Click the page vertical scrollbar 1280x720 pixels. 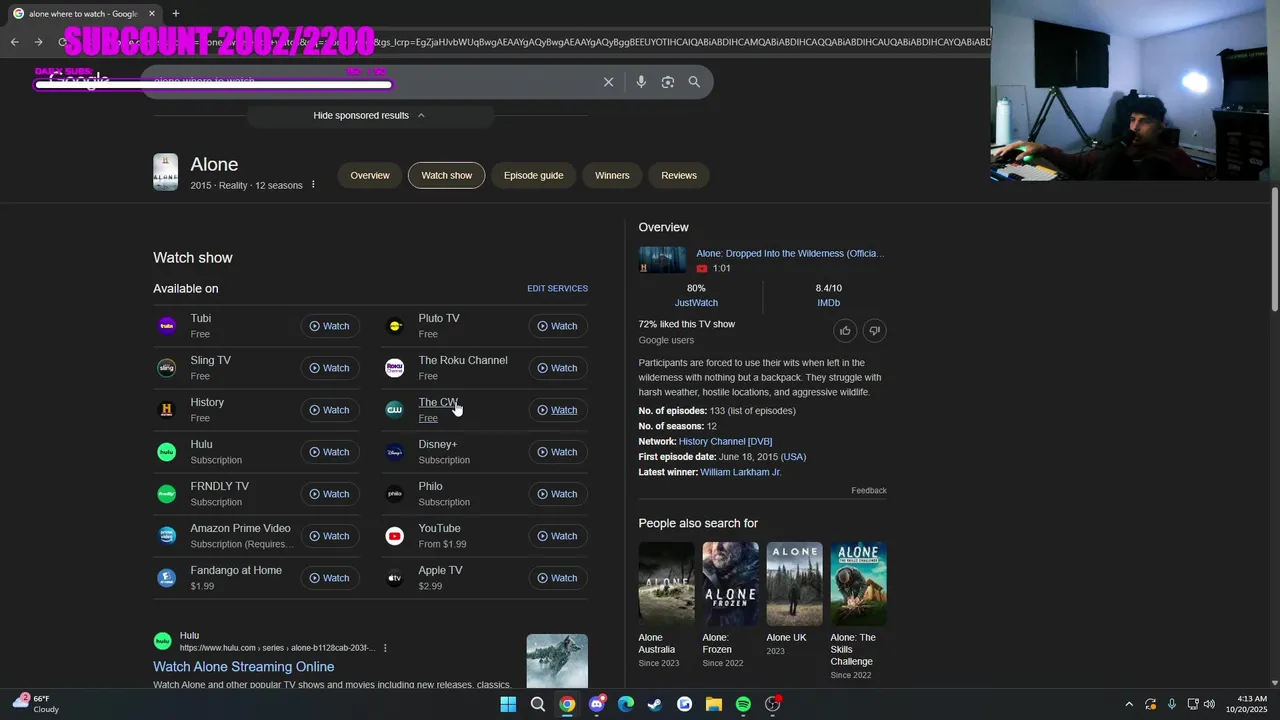click(x=1274, y=250)
